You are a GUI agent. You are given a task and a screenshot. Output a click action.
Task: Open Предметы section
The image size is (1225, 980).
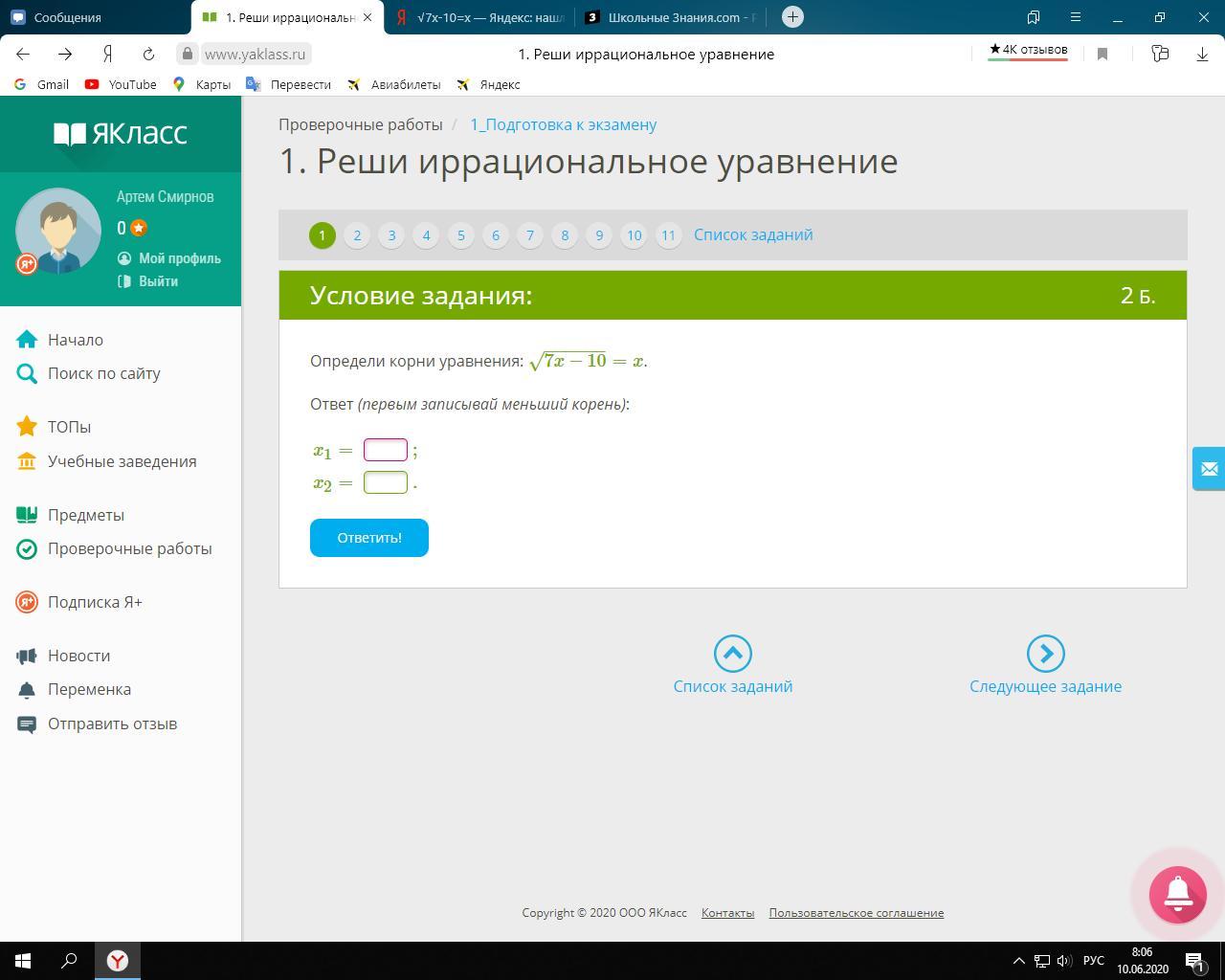click(86, 515)
